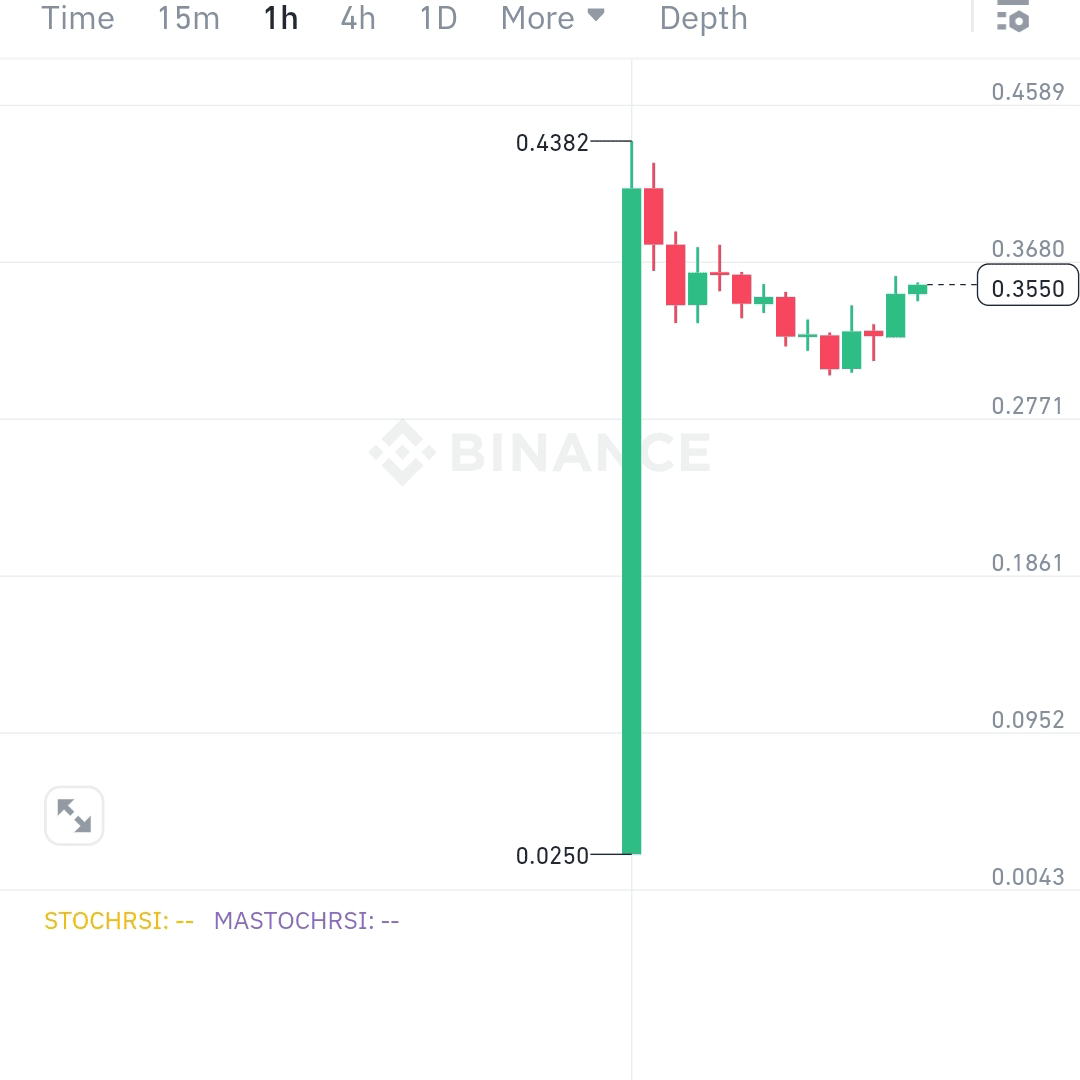
Task: Switch chart to Time view
Action: [x=78, y=18]
